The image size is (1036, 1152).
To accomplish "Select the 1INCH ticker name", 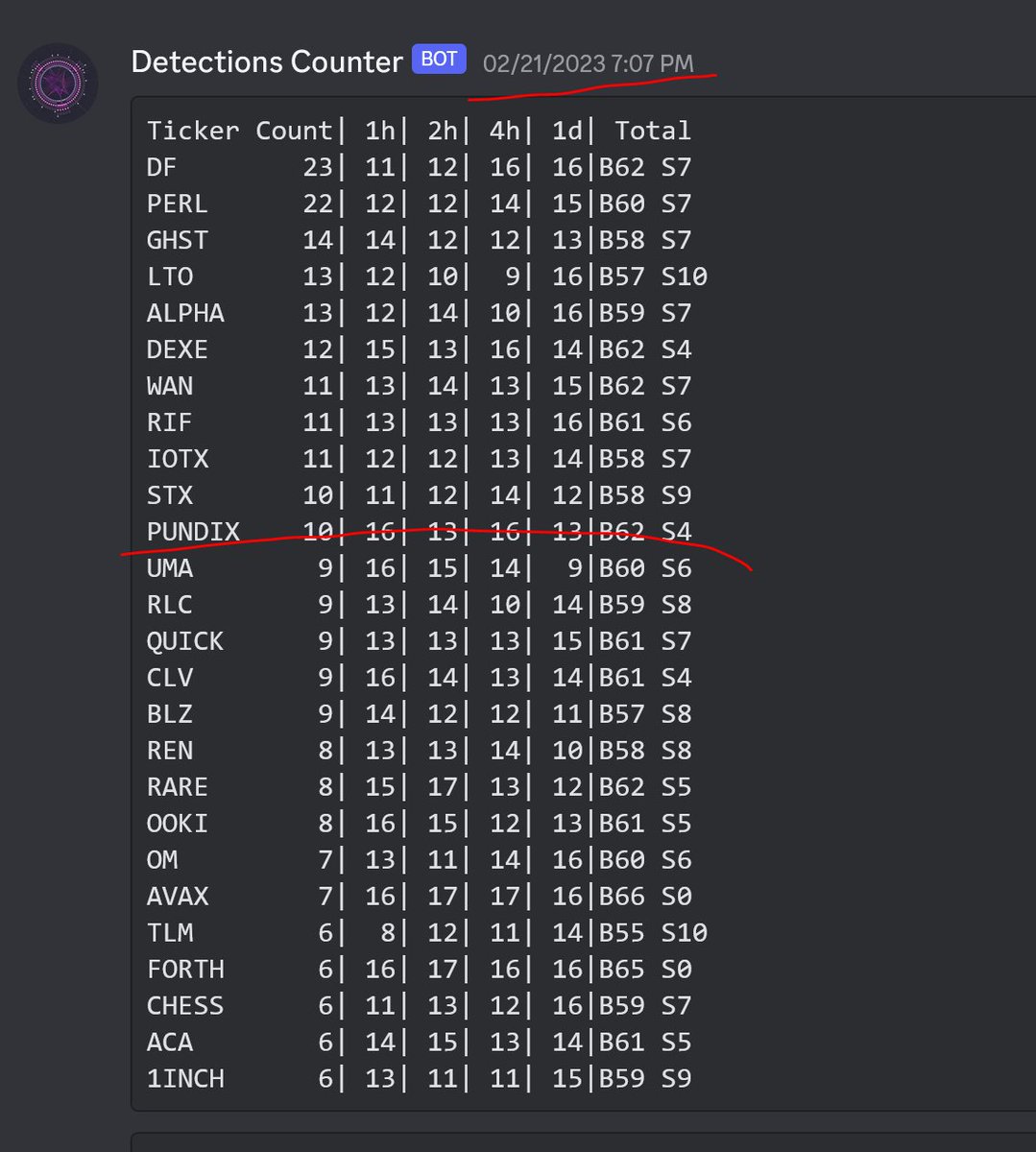I will tap(185, 1079).
